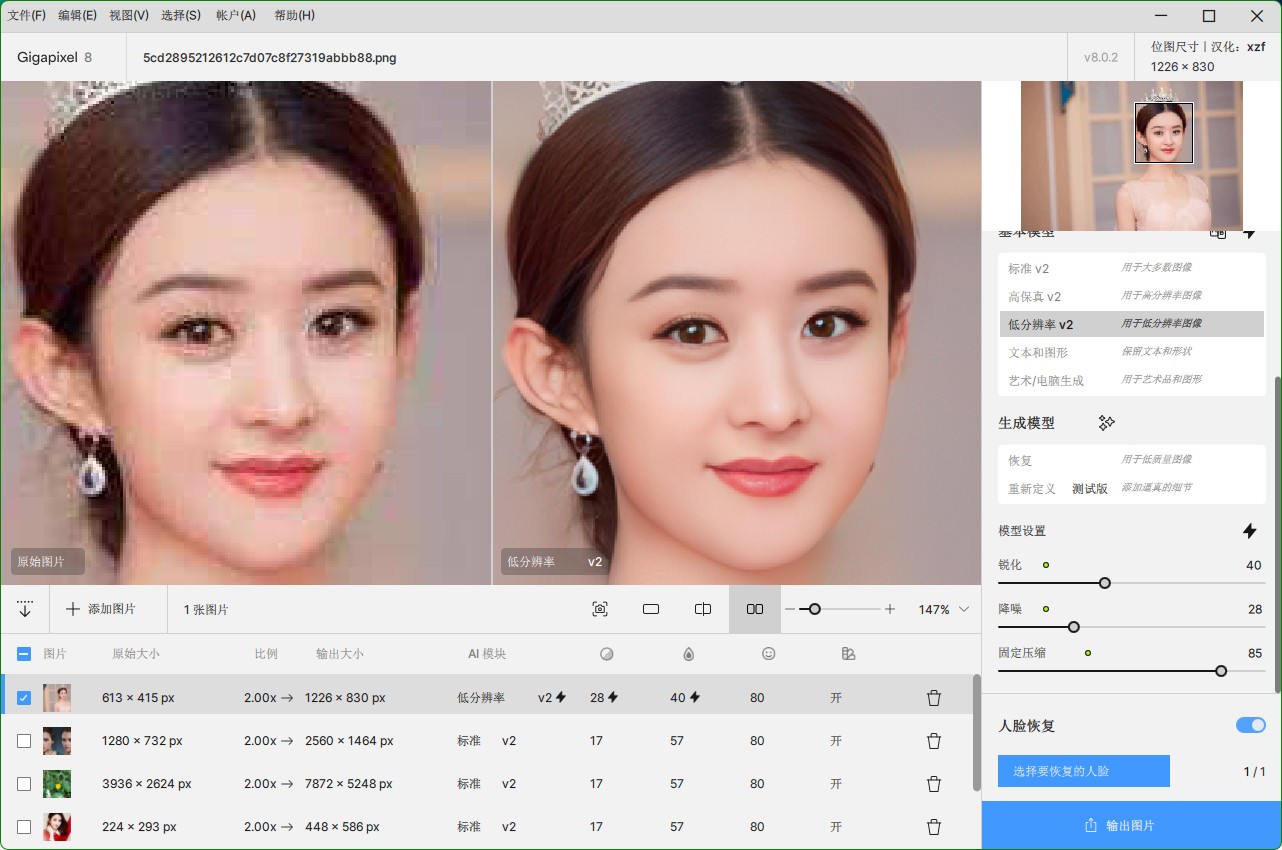This screenshot has height=850, width=1282.
Task: Open the 帐户(A) menu
Action: (236, 15)
